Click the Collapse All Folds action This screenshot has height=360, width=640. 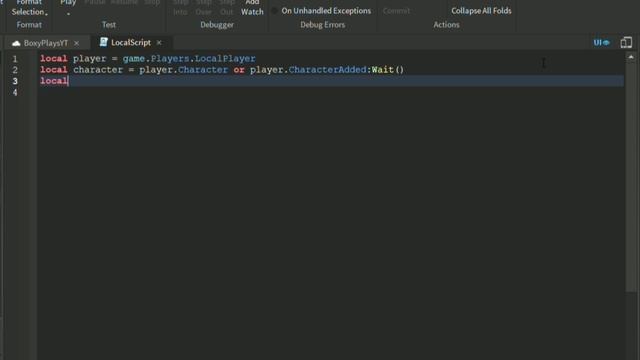click(481, 11)
